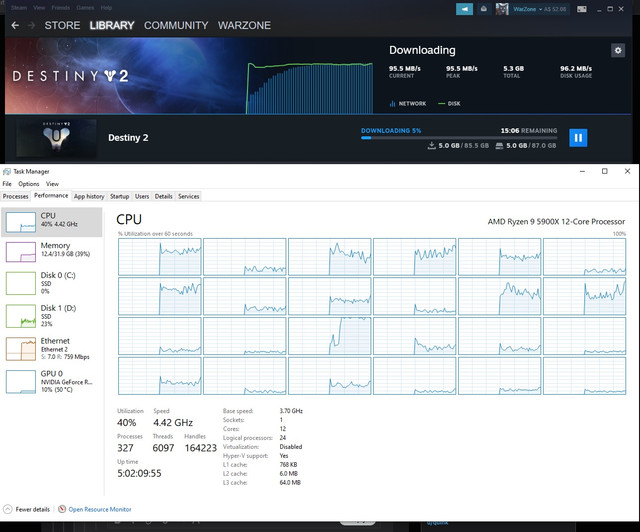Click the Resource Monitor icon
The width and height of the screenshot is (640, 532).
click(62, 509)
